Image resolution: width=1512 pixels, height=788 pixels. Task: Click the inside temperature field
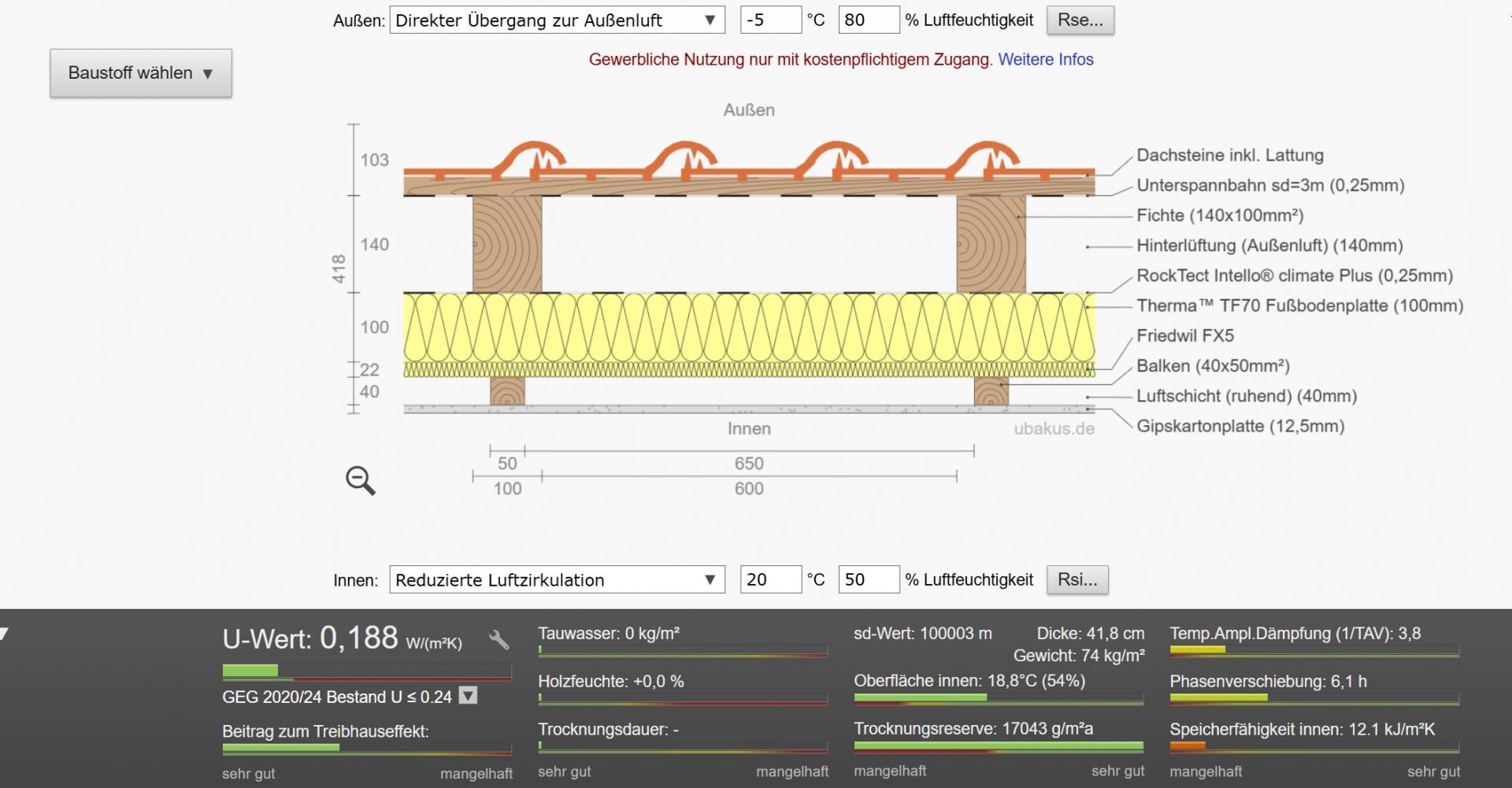tap(769, 580)
